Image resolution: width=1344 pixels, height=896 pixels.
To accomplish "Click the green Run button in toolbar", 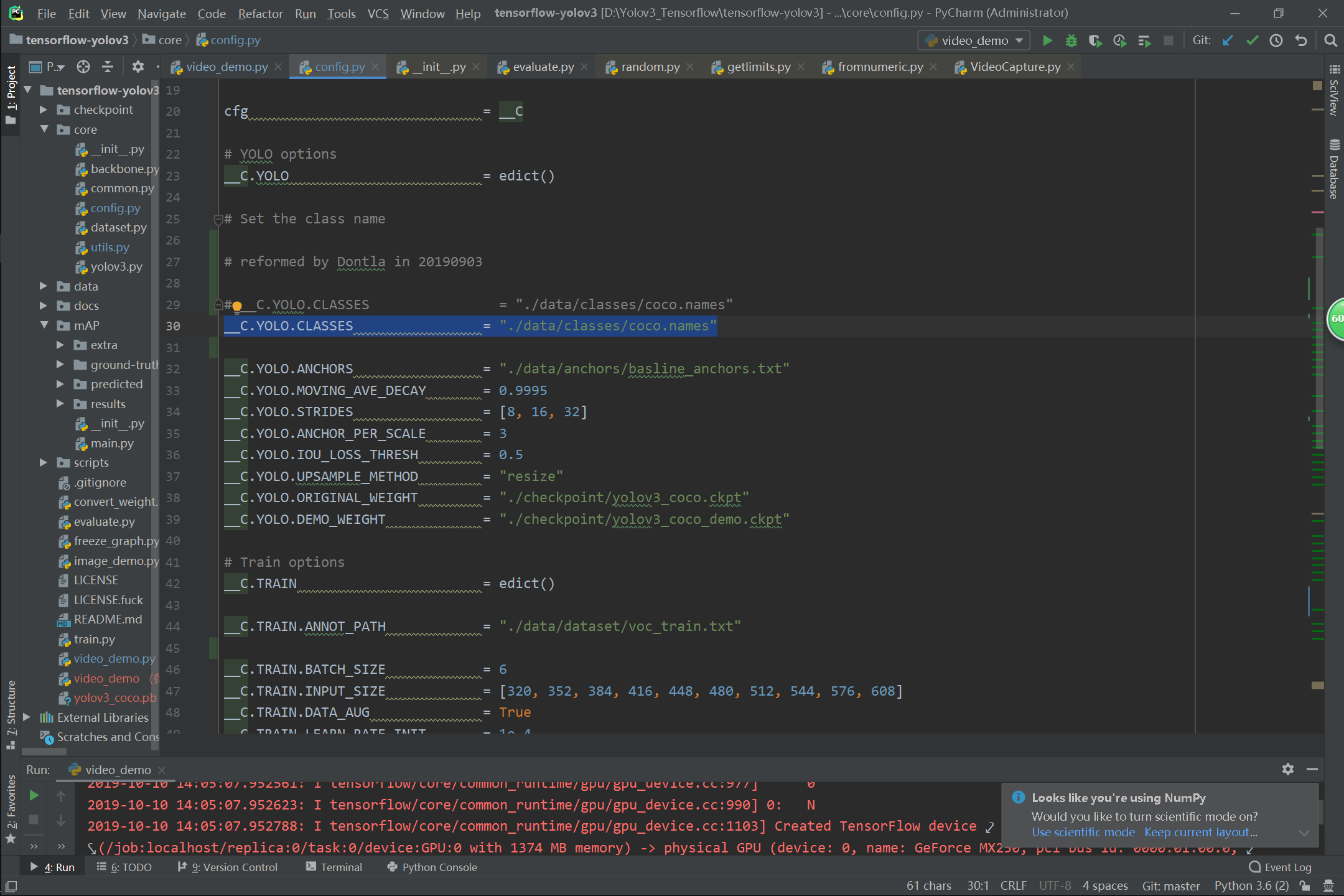I will (1047, 40).
